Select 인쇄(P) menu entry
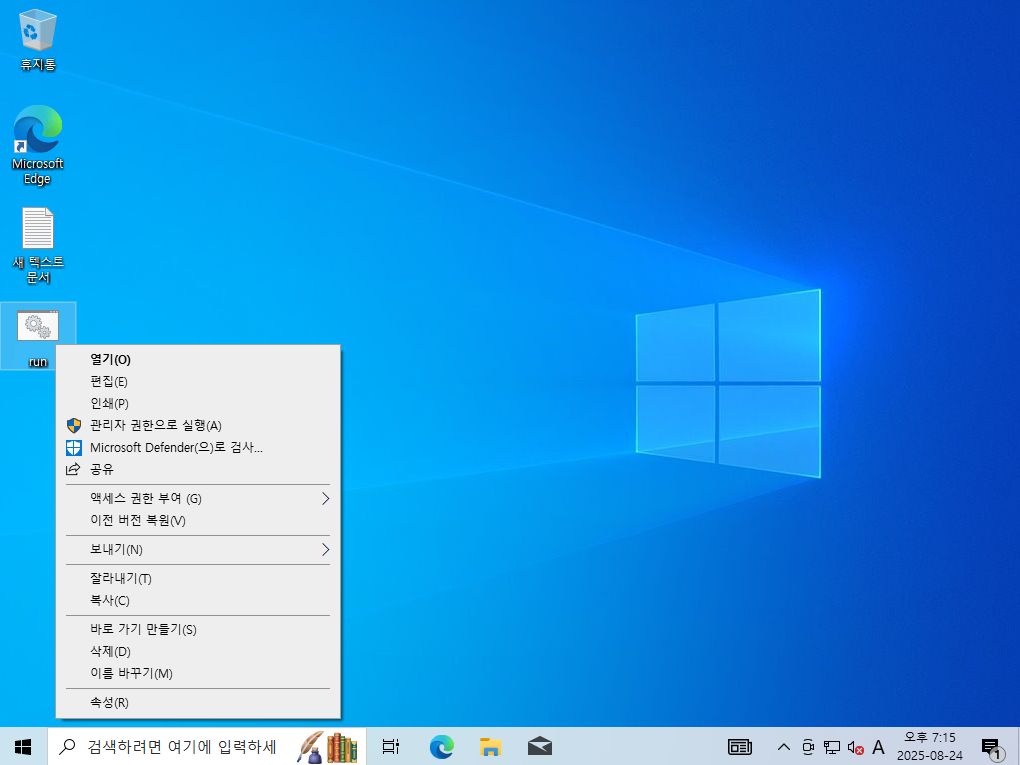Image resolution: width=1020 pixels, height=765 pixels. (x=198, y=403)
